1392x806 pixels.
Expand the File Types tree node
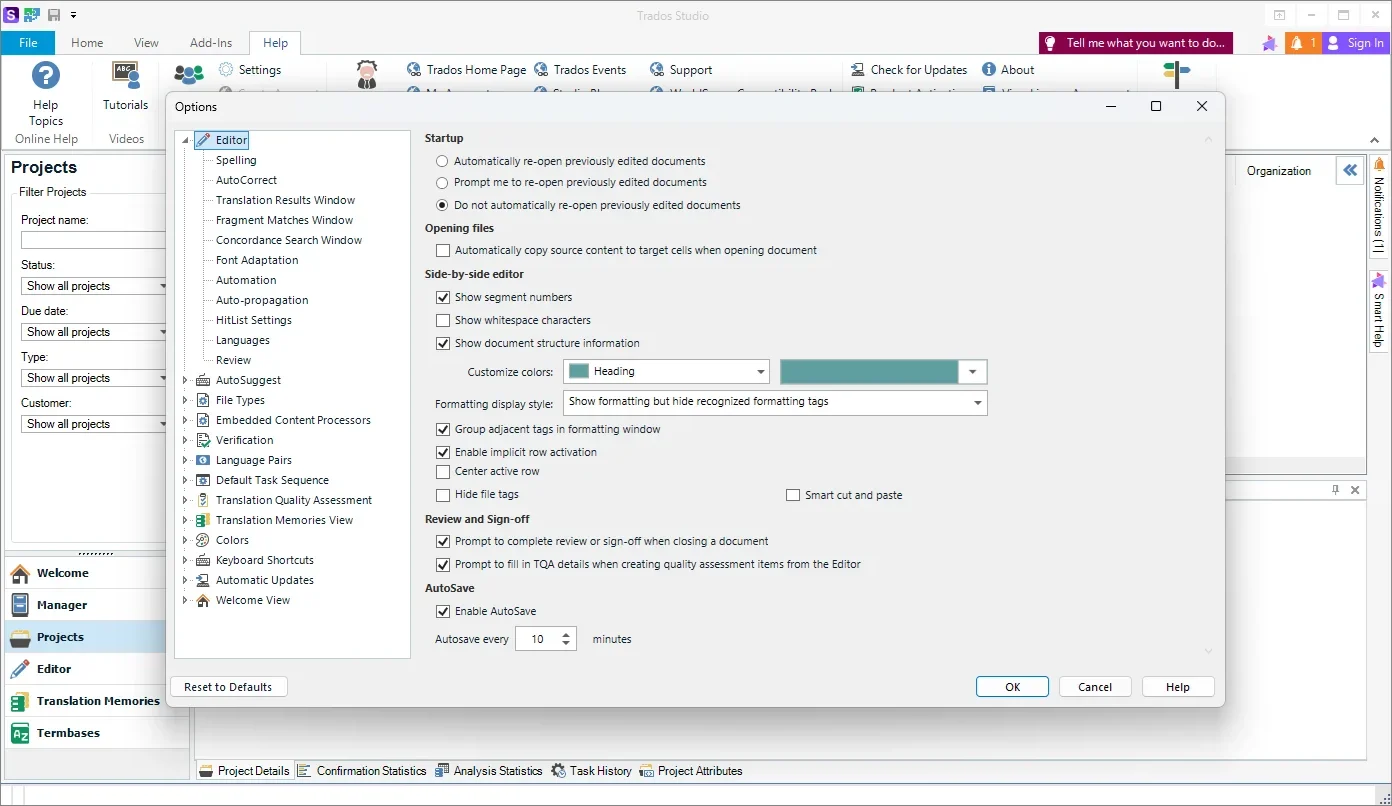point(185,400)
